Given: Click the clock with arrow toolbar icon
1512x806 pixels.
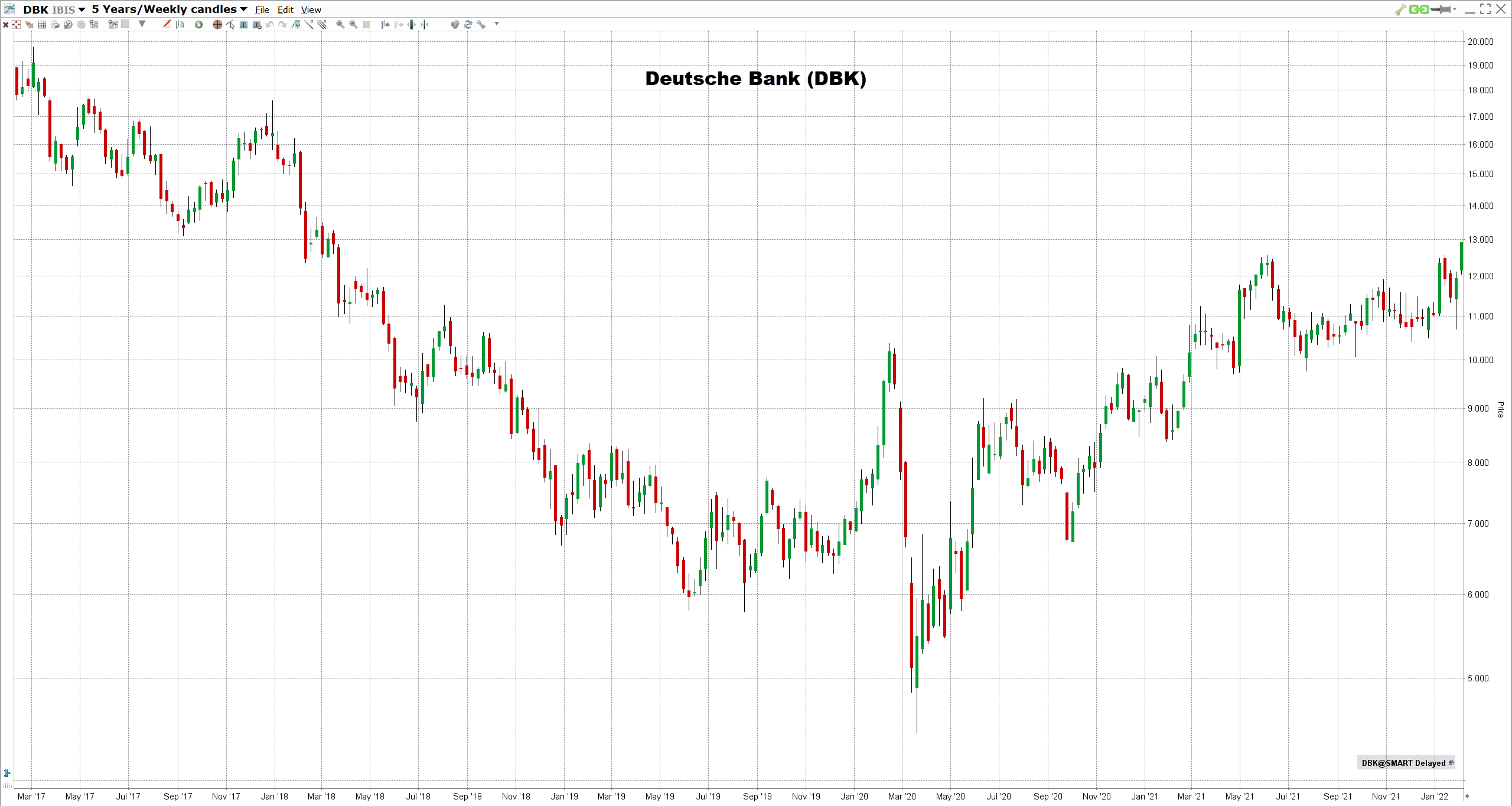Looking at the screenshot, I should click(x=68, y=24).
